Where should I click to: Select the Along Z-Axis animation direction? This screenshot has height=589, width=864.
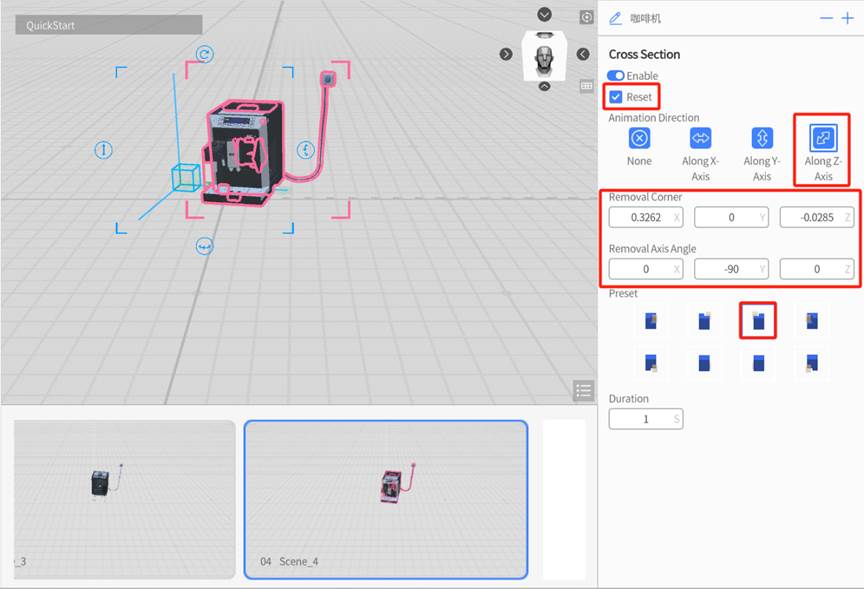822,138
